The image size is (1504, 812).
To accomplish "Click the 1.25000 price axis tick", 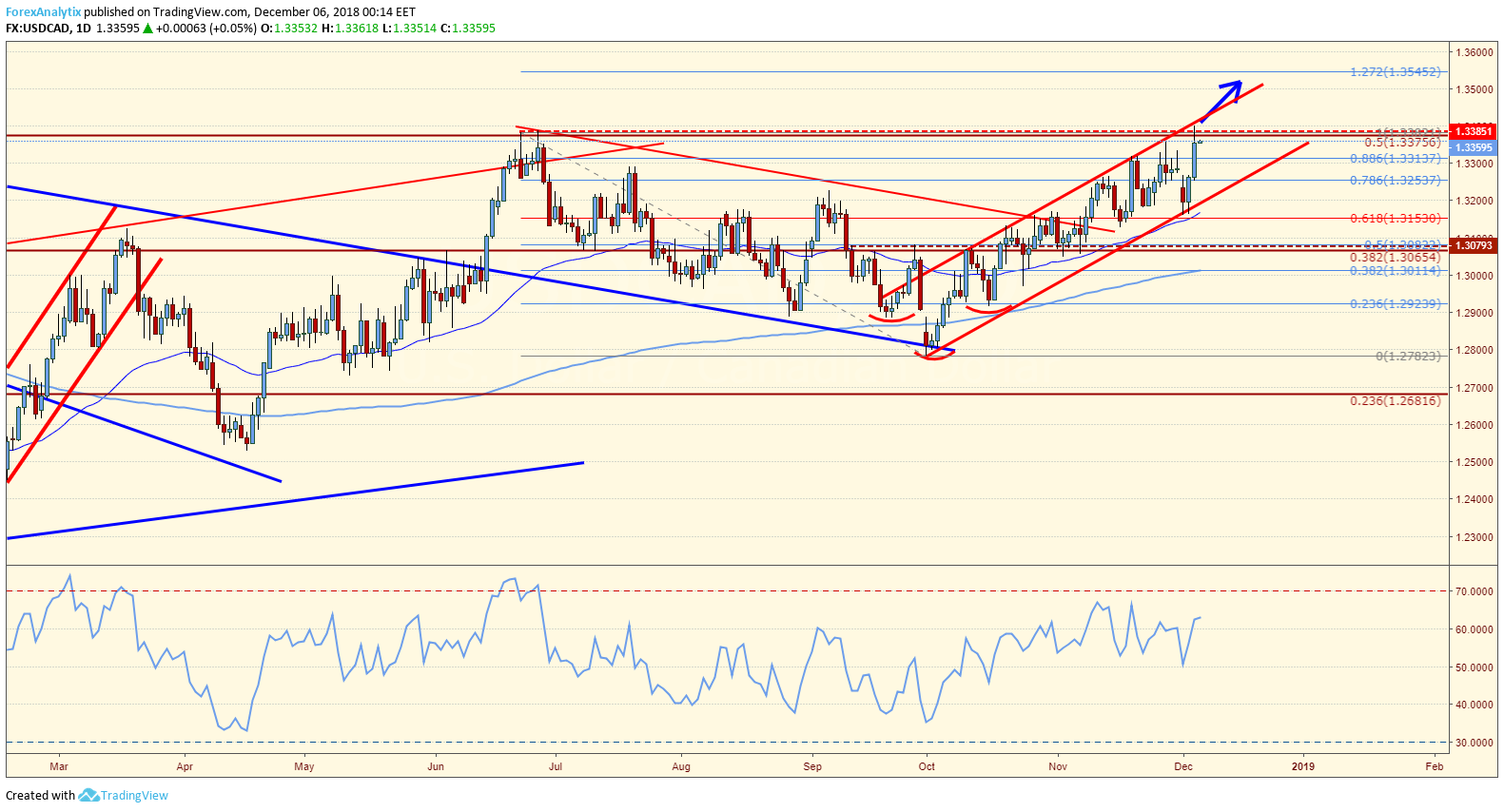I will [x=1473, y=462].
